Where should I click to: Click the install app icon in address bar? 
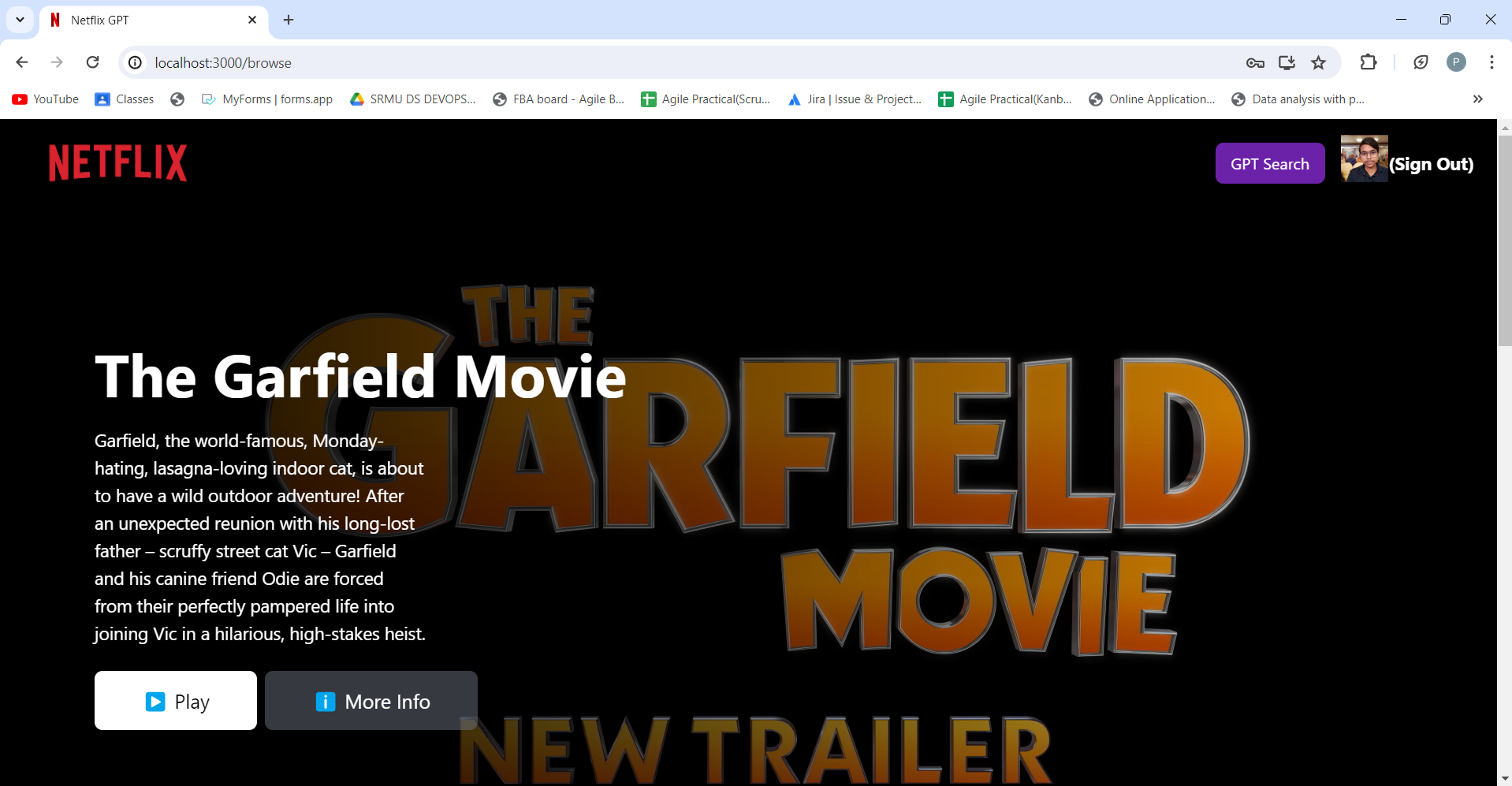coord(1287,62)
